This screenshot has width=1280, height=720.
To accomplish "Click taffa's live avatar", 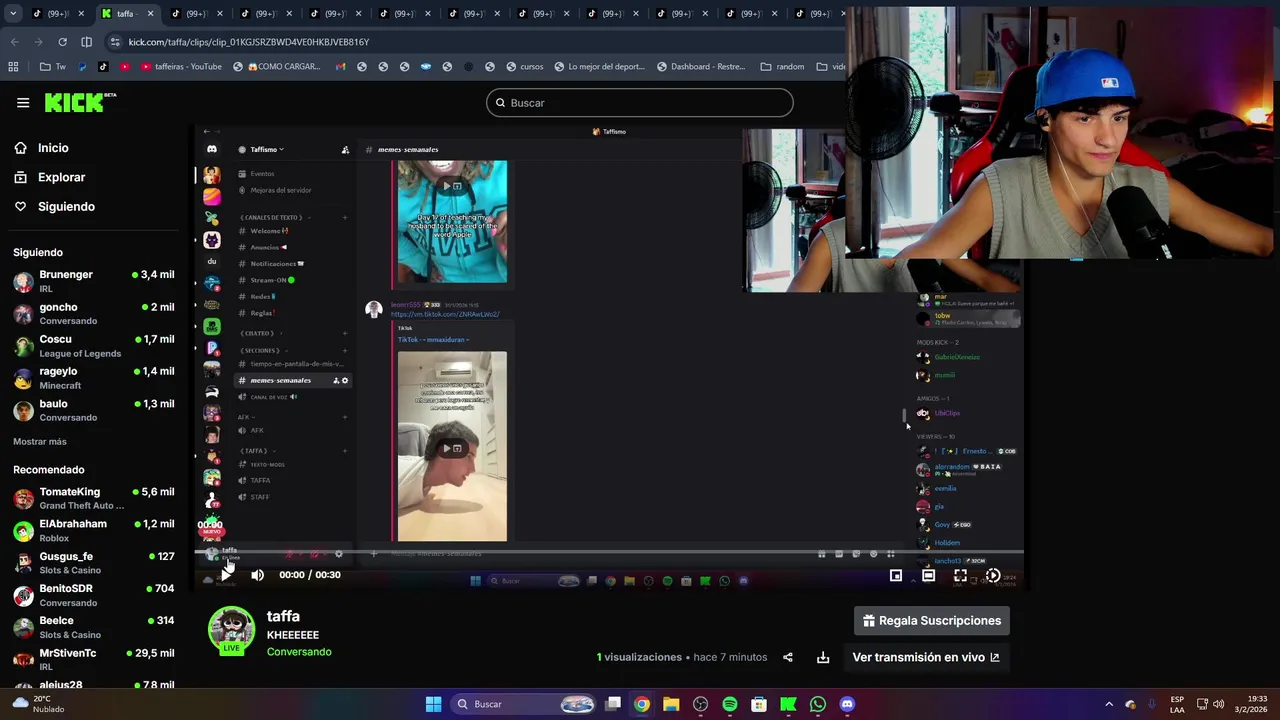I will pyautogui.click(x=231, y=631).
